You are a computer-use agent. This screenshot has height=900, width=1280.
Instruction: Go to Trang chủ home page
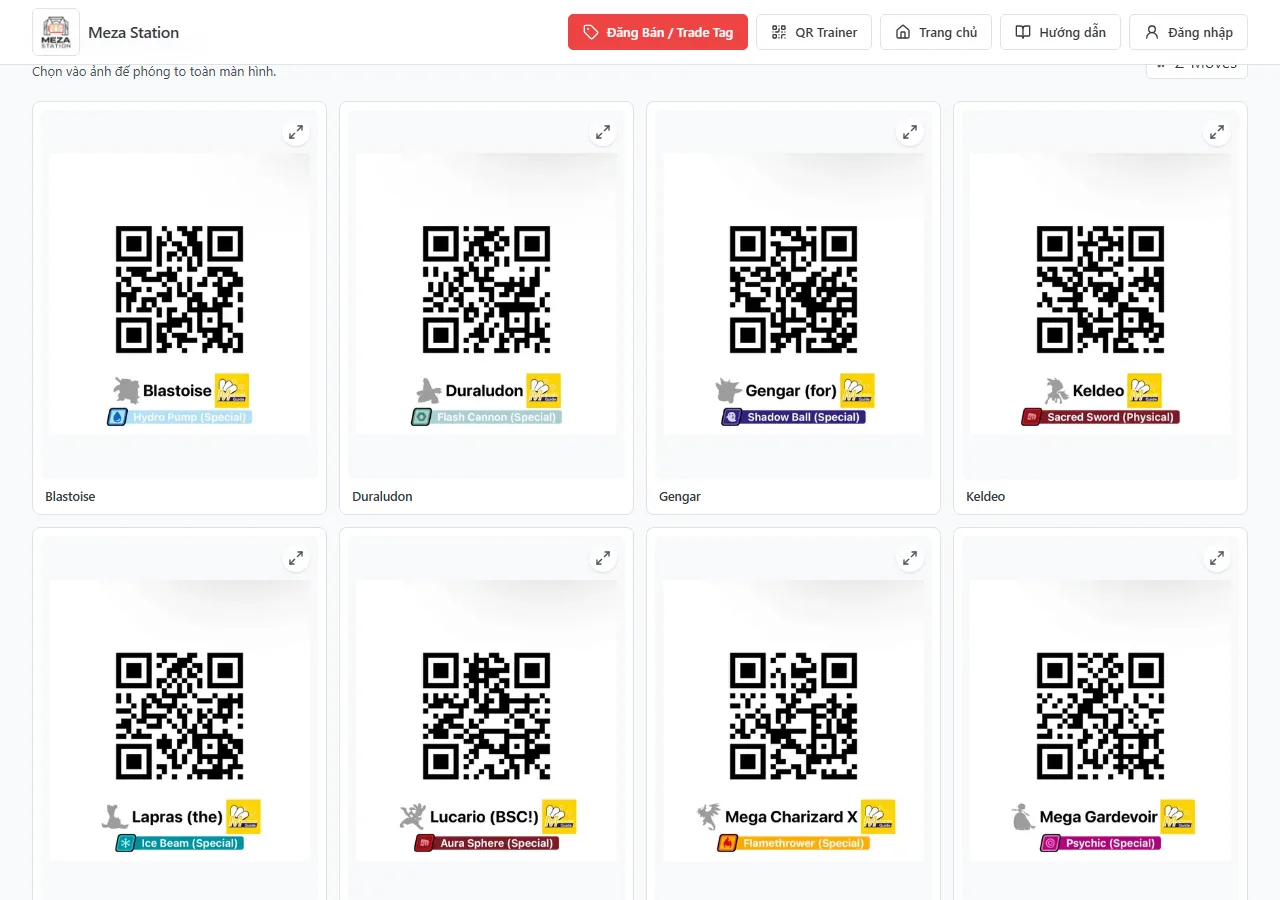(936, 32)
